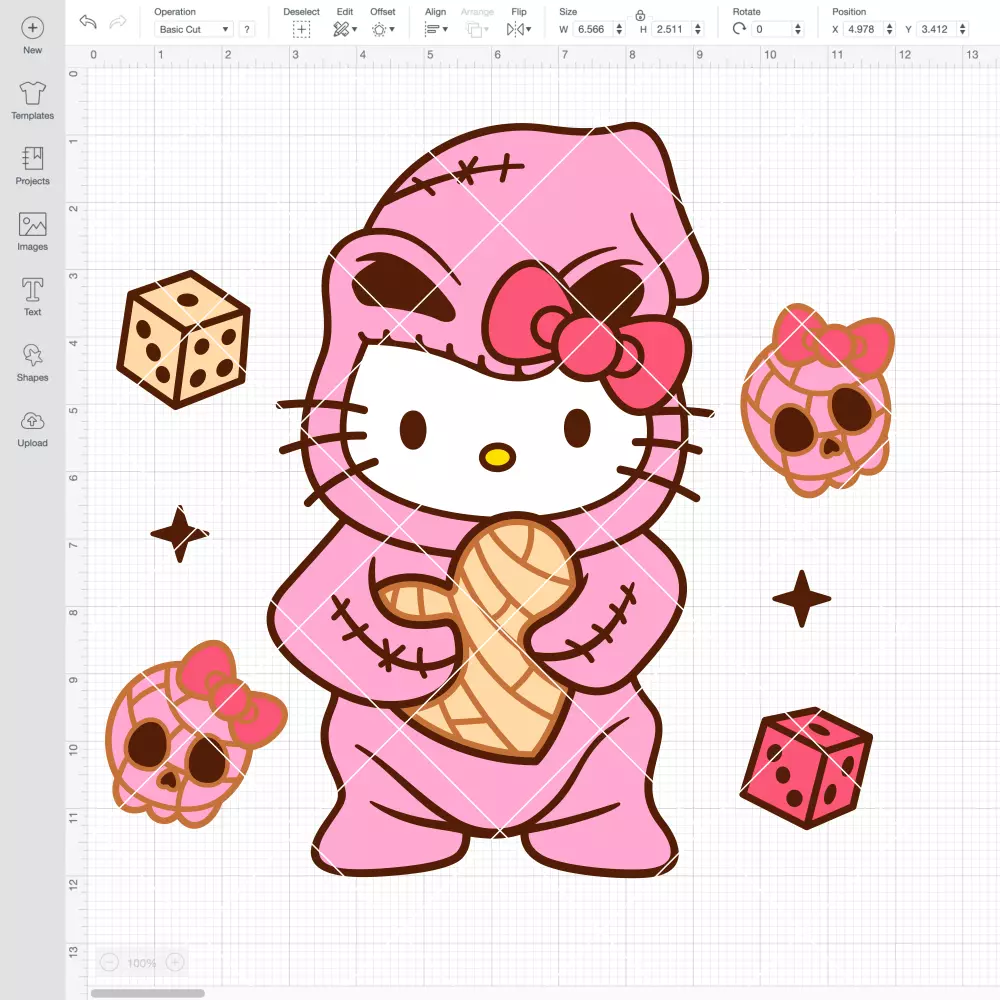Select the pink hooded cat character image
1000x1000 pixels.
pos(491,499)
